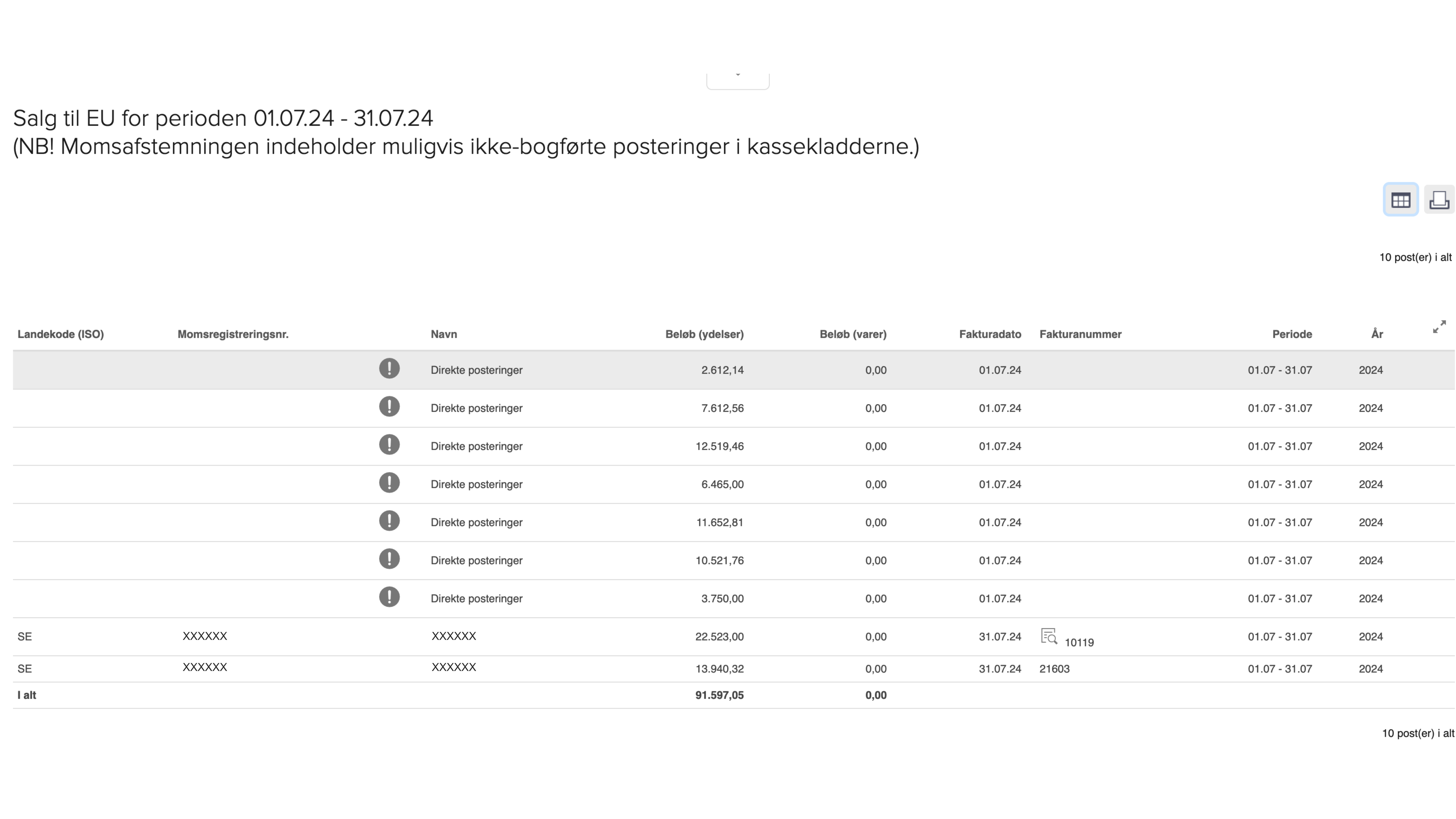Select amount 12.519,46 cell

click(x=720, y=446)
